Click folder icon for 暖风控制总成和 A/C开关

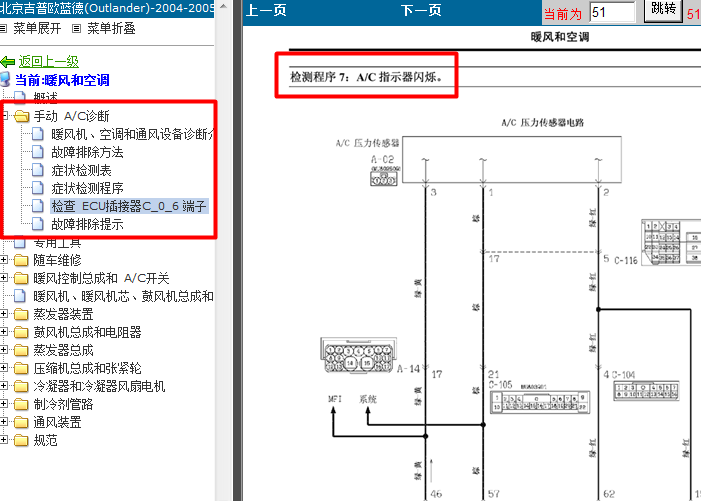(x=21, y=278)
